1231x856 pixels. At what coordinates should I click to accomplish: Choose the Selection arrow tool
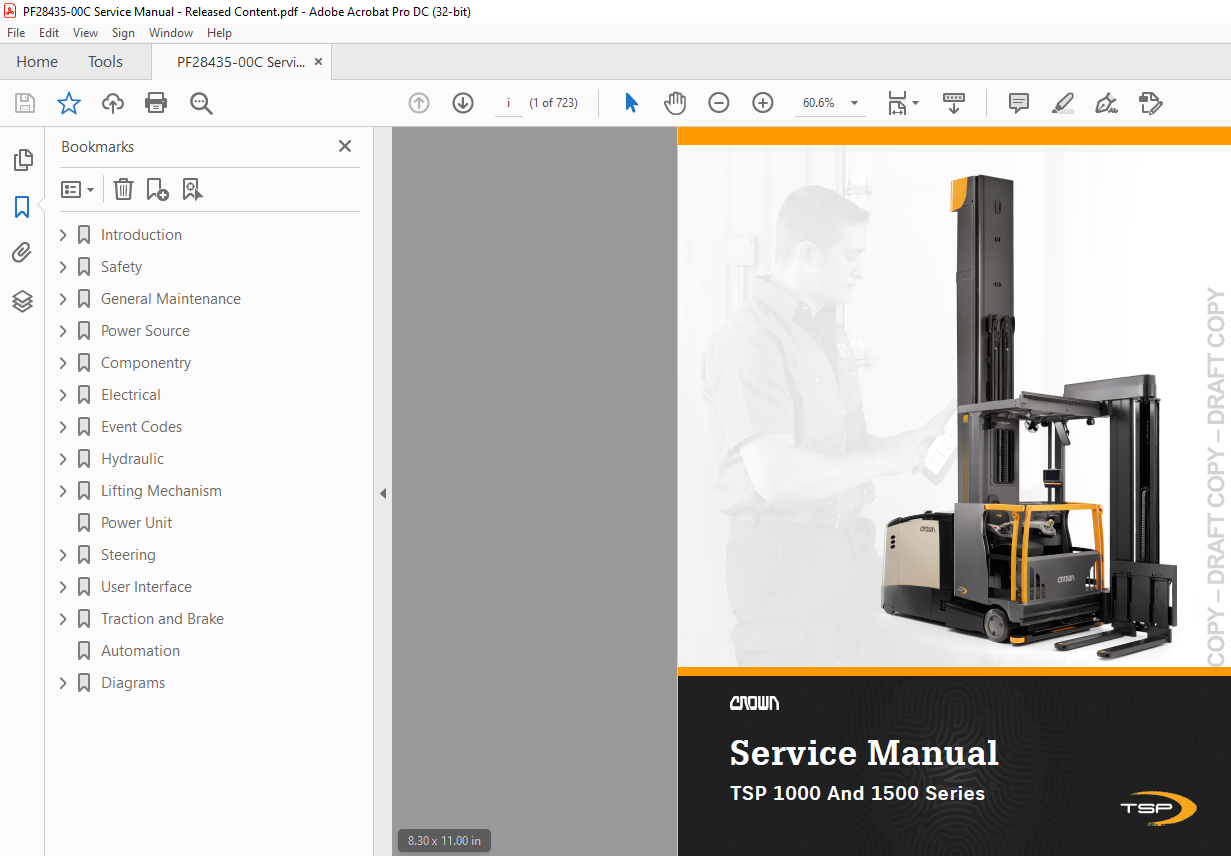pyautogui.click(x=631, y=103)
